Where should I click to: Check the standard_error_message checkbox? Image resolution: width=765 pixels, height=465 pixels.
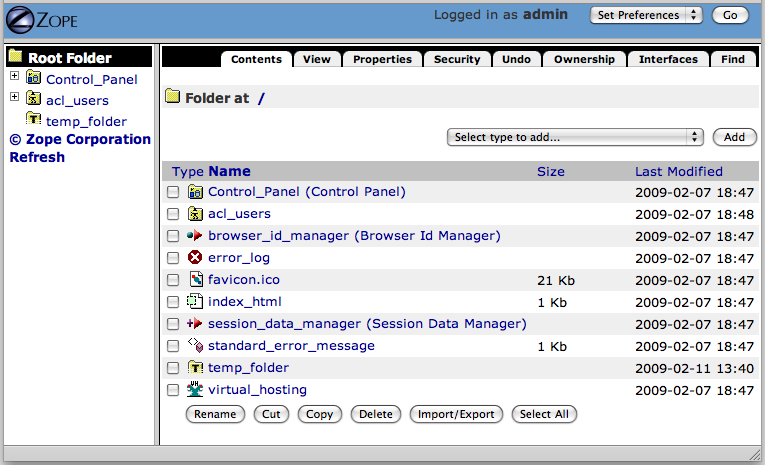point(173,346)
